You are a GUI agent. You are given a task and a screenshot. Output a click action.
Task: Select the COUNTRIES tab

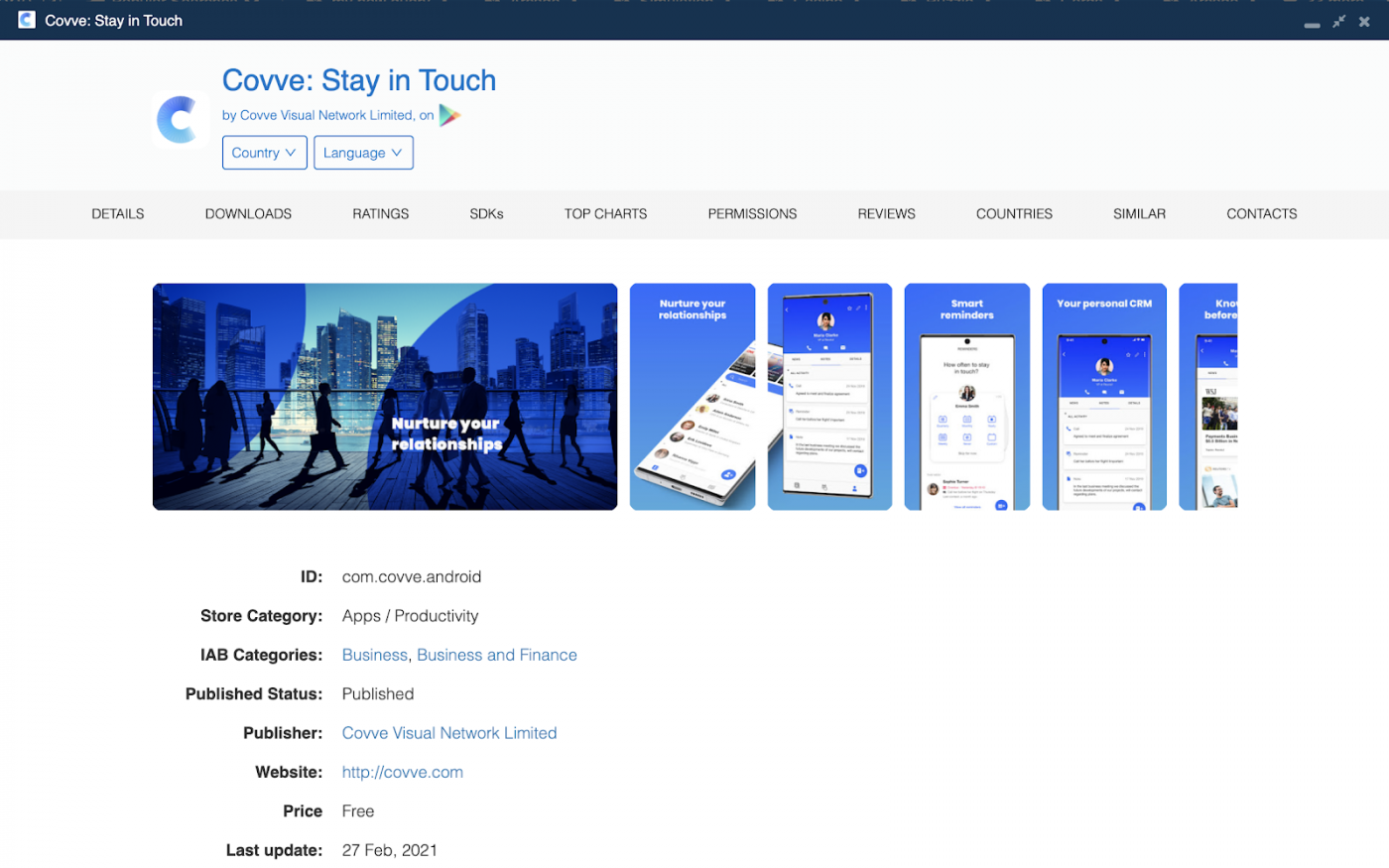pyautogui.click(x=1013, y=213)
